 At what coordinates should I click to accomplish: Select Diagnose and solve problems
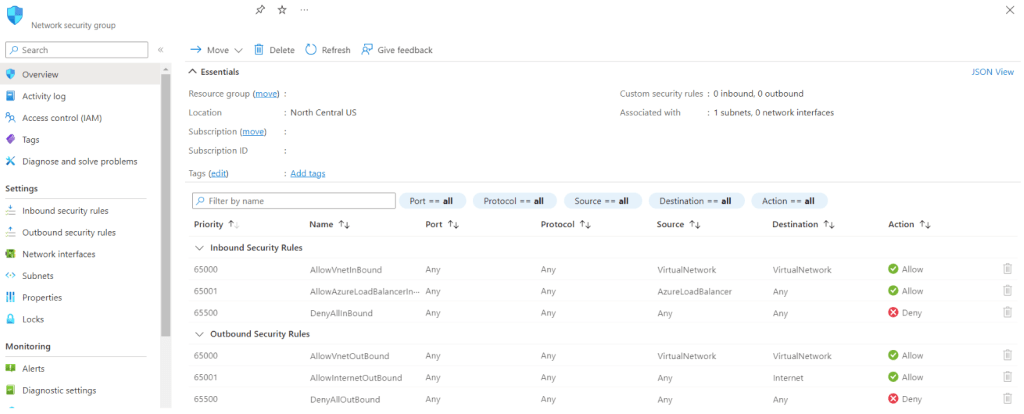tap(80, 161)
